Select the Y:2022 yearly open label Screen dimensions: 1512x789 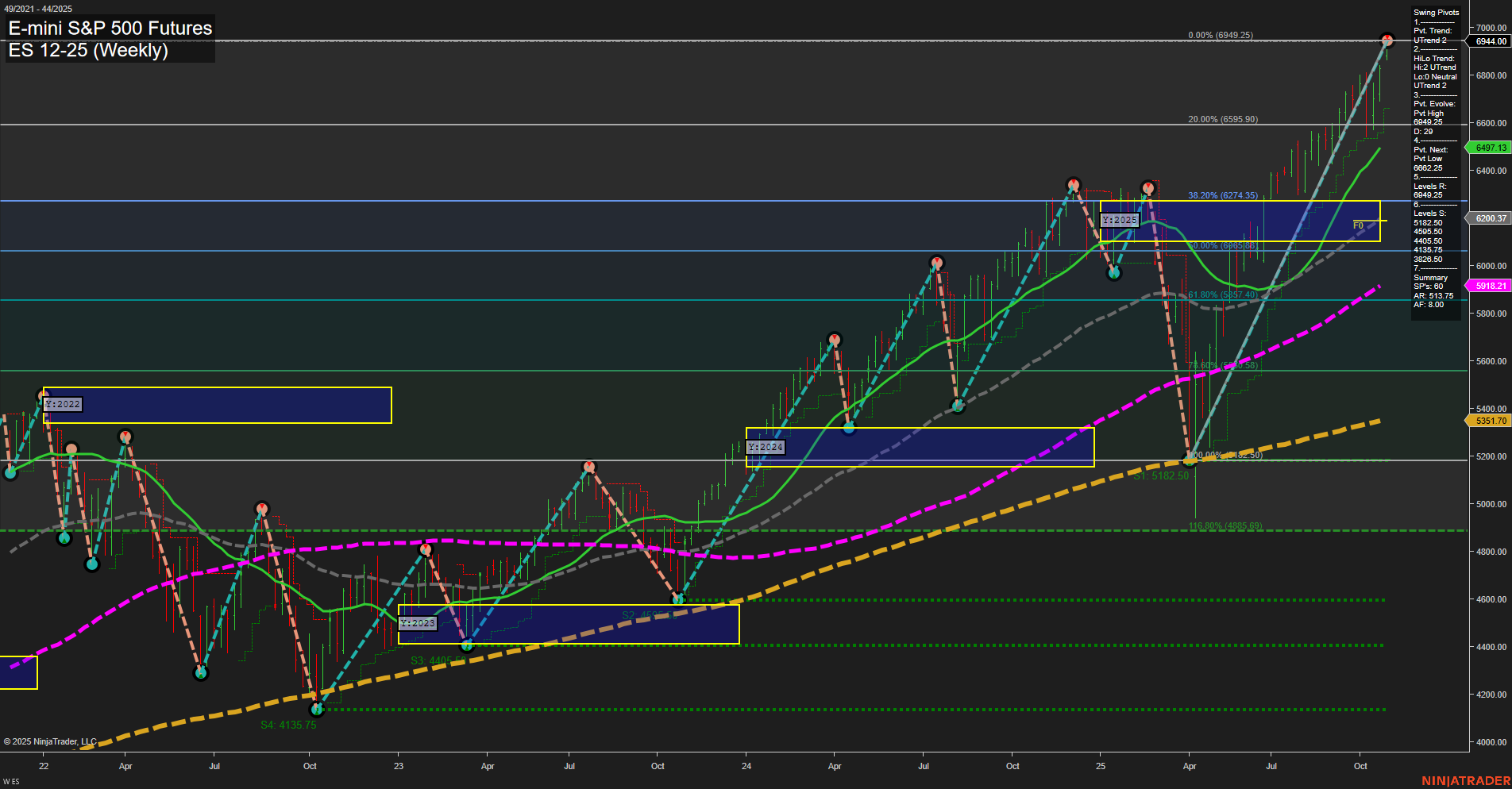[63, 403]
